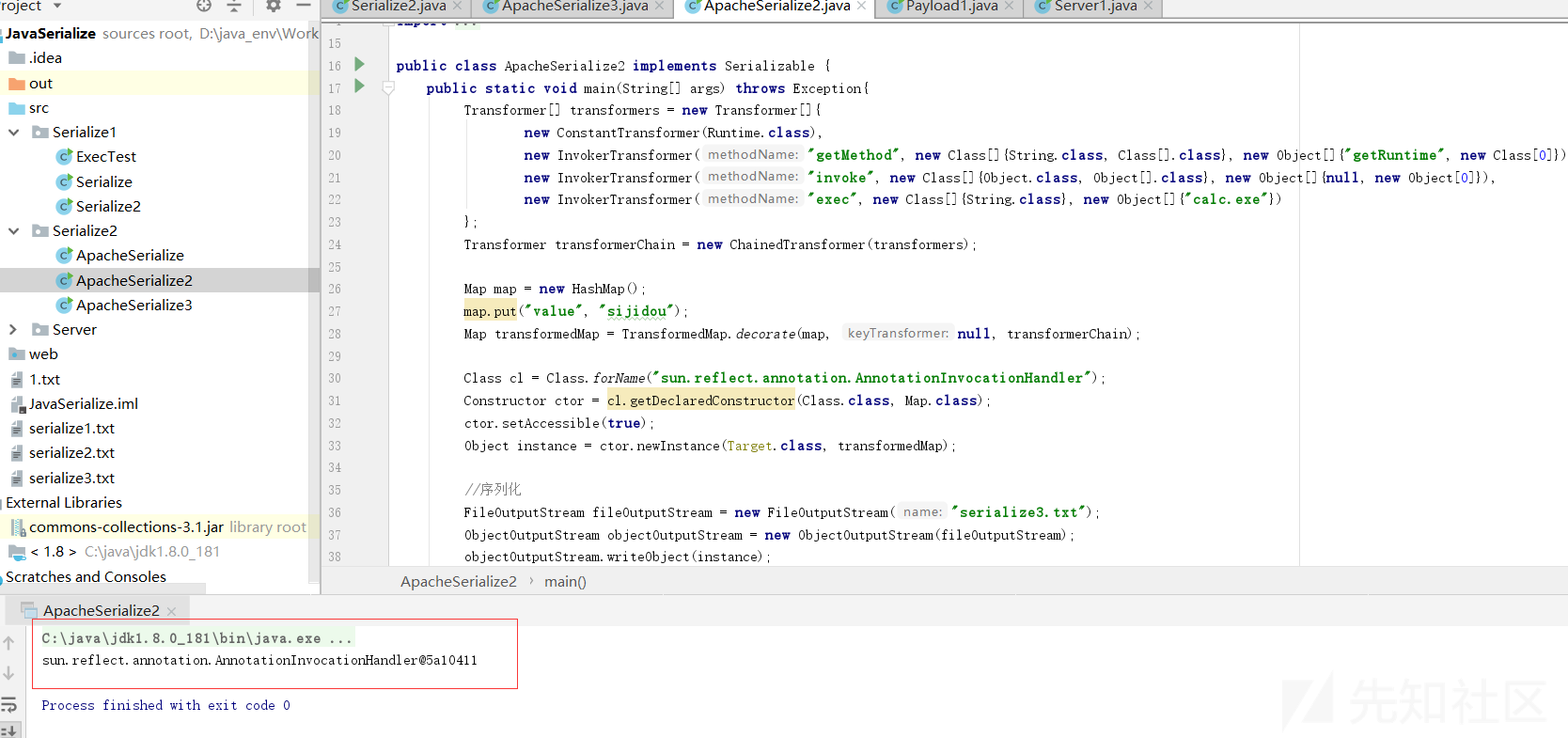Viewport: 1568px width, 738px height.
Task: Open the Project view dropdown arrow
Action: (x=57, y=6)
